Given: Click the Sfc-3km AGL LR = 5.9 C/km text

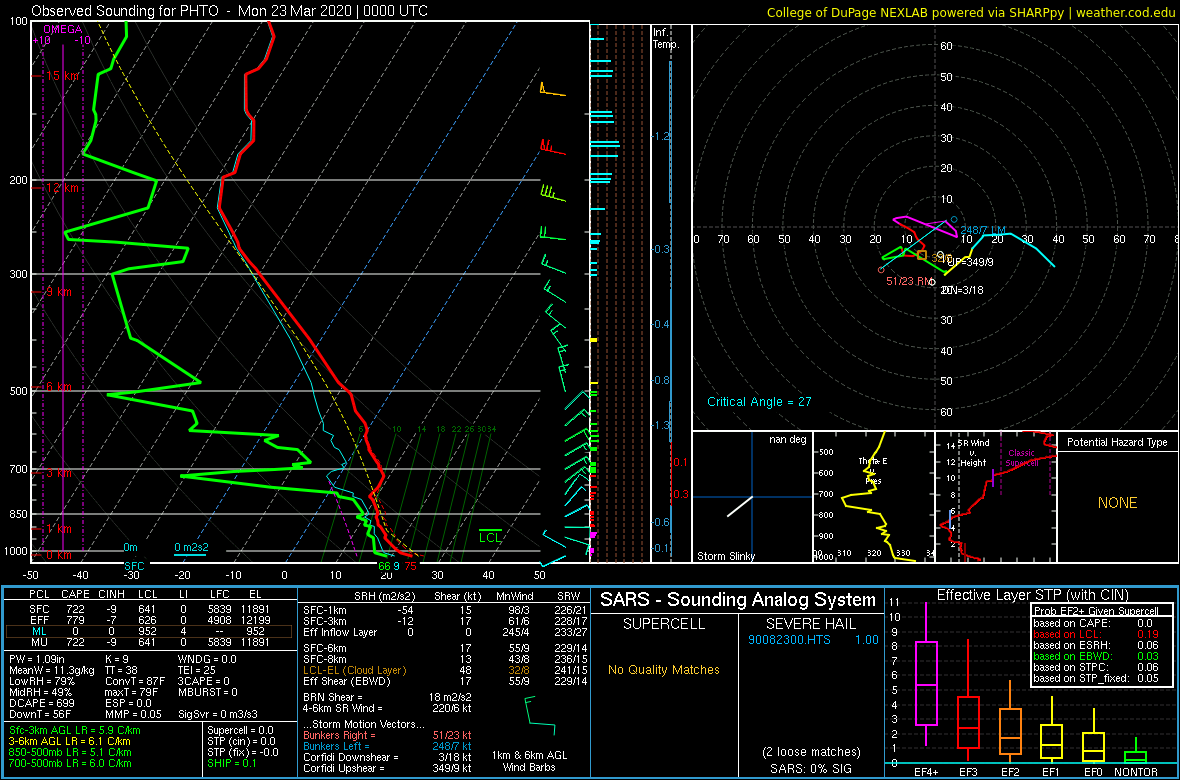Looking at the screenshot, I should (x=75, y=731).
